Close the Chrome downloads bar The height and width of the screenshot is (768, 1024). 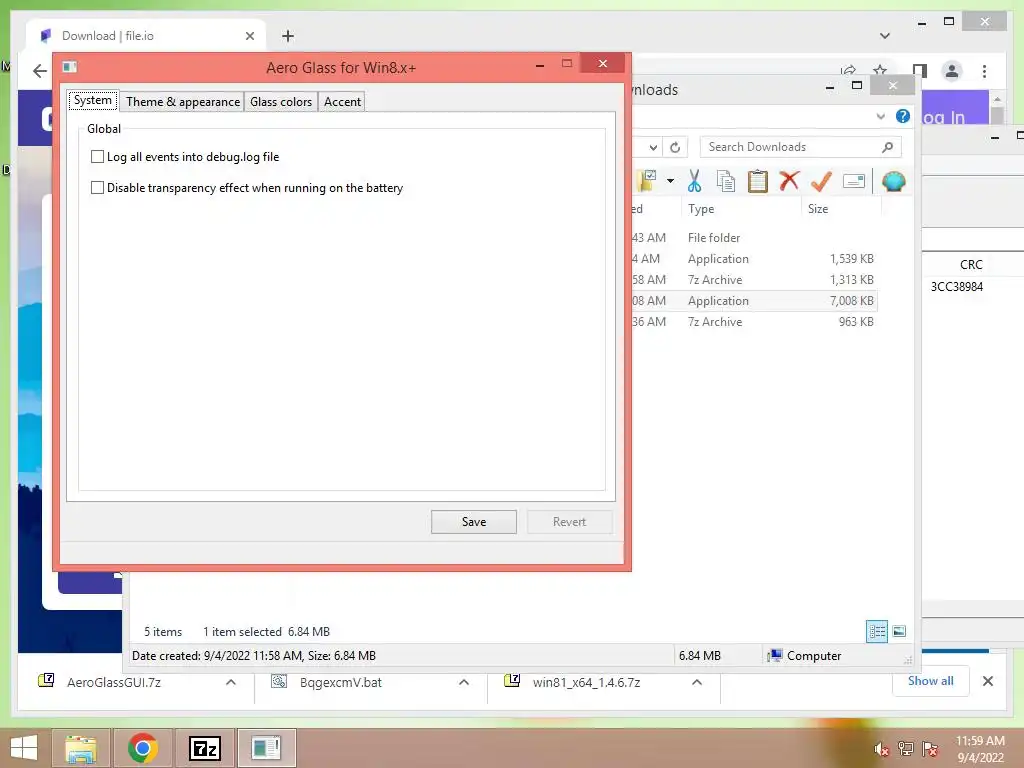[987, 681]
